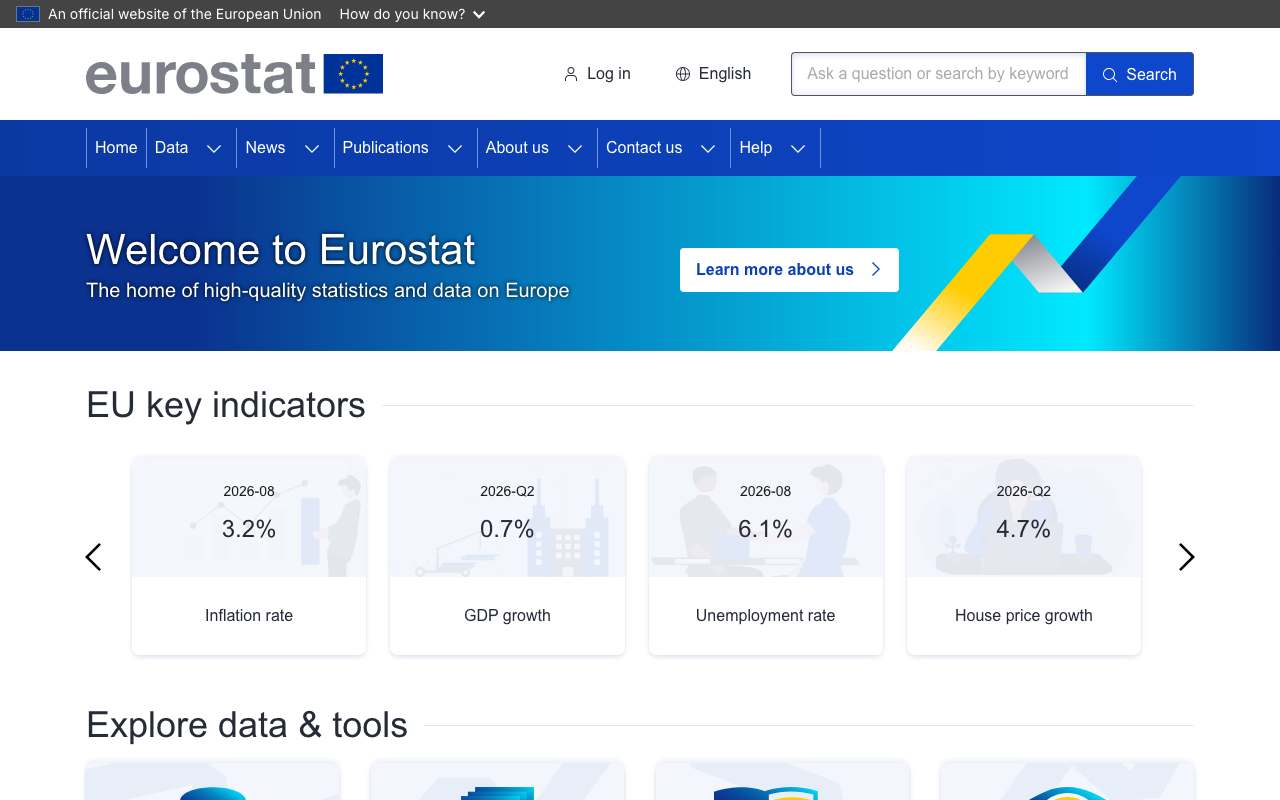The height and width of the screenshot is (800, 1280).
Task: Open the Inflation rate indicator card
Action: point(249,556)
